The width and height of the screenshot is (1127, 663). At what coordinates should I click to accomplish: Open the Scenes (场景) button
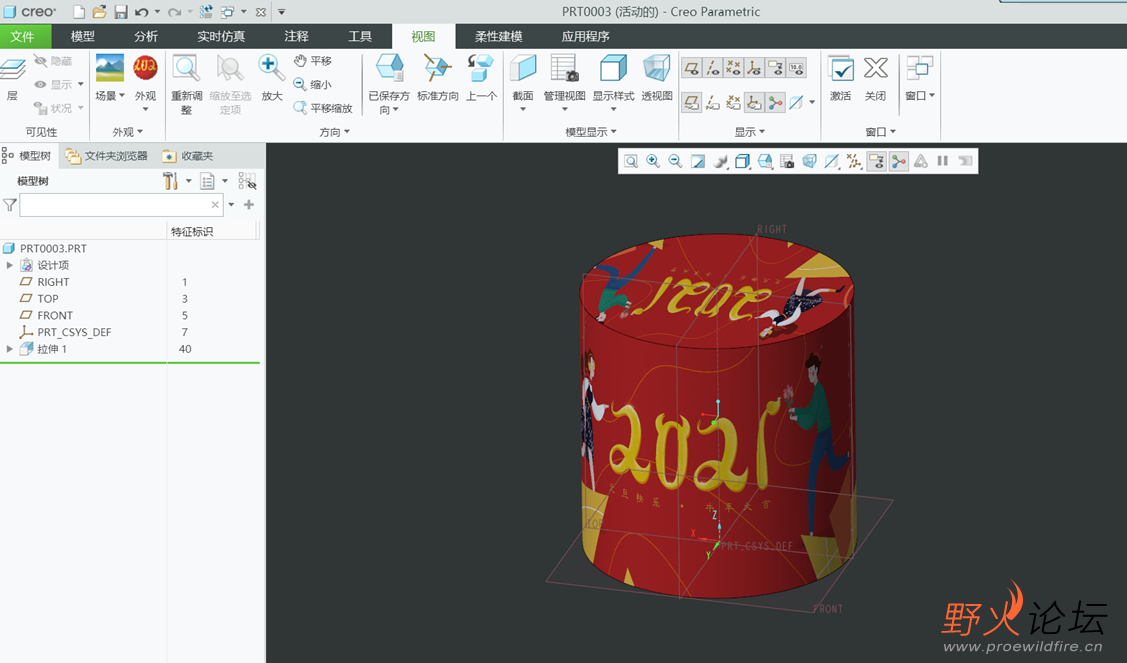(x=109, y=78)
